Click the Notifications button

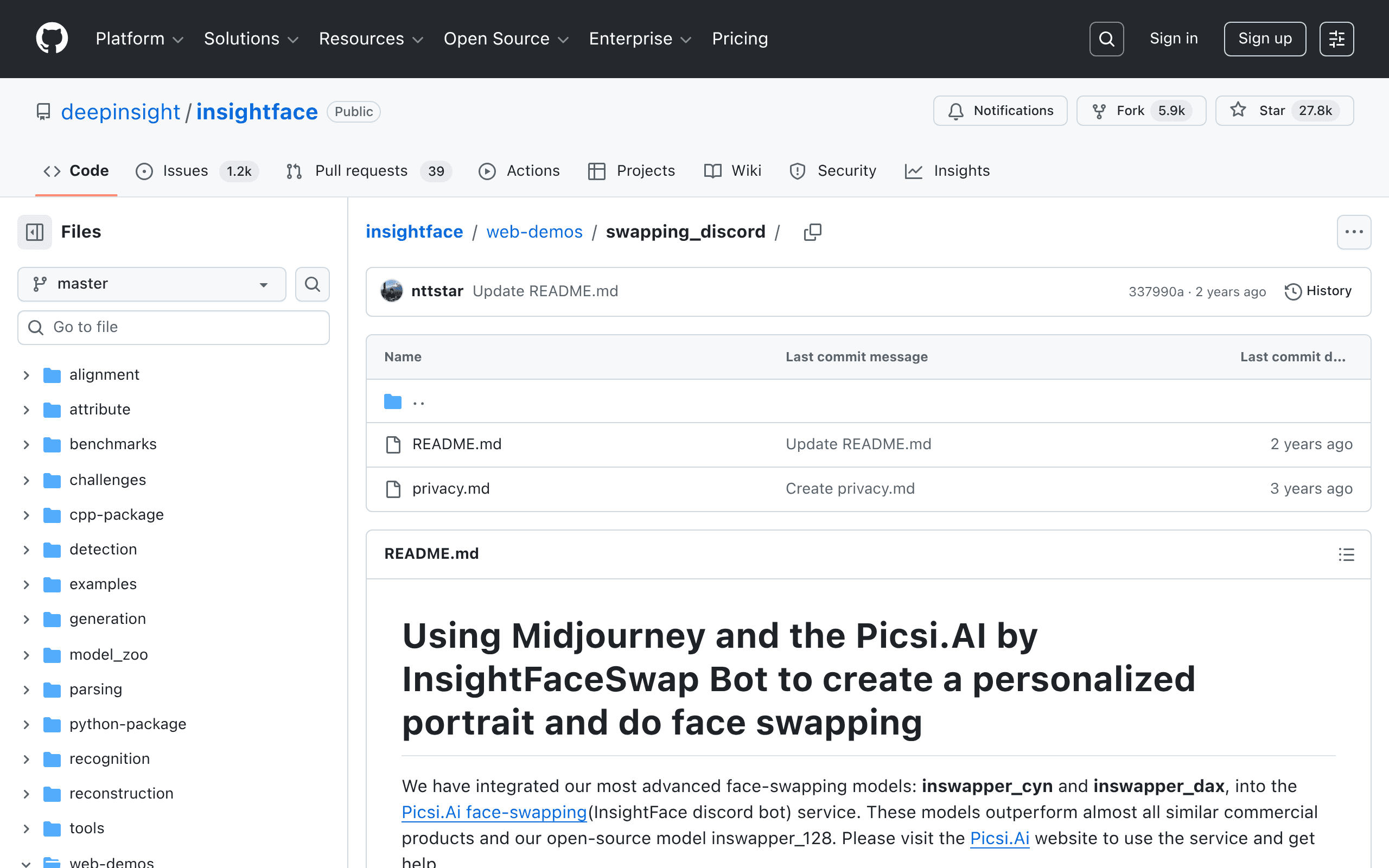click(x=1000, y=111)
